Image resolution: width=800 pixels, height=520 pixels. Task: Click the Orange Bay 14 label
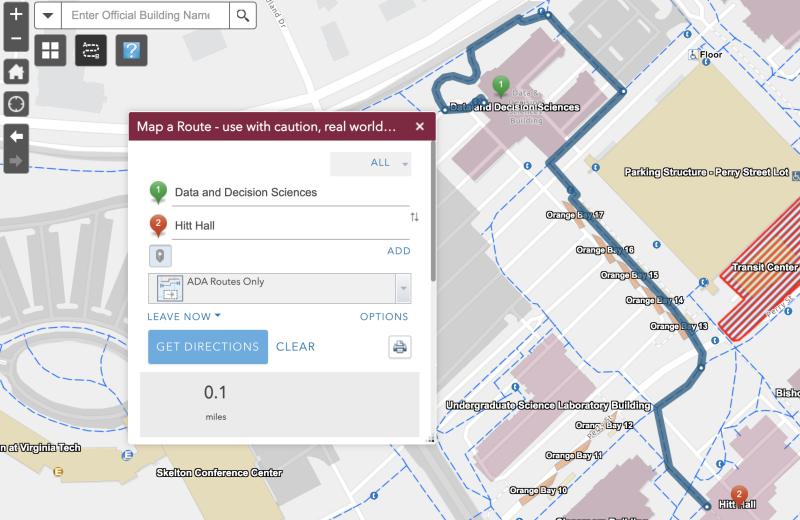655,300
